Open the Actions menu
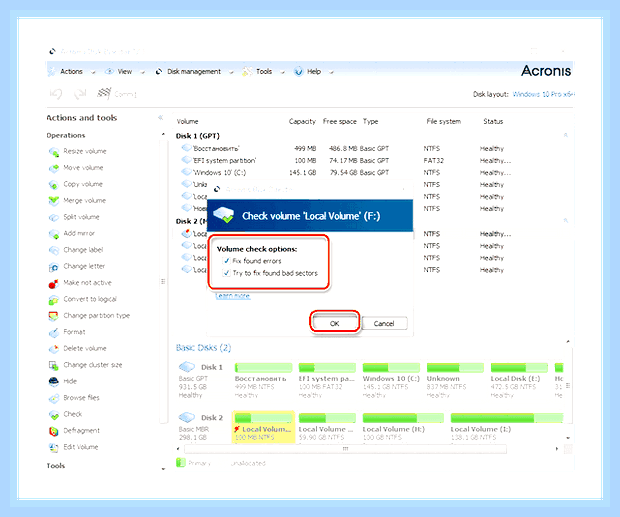Screen dimensions: 620x517 click(x=71, y=72)
